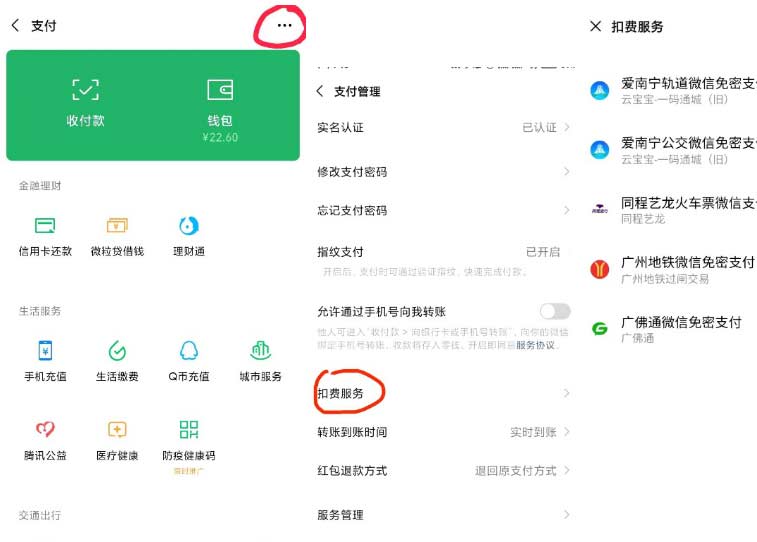Go back from the 支付 screen
757x542 pixels.
pos(15,26)
